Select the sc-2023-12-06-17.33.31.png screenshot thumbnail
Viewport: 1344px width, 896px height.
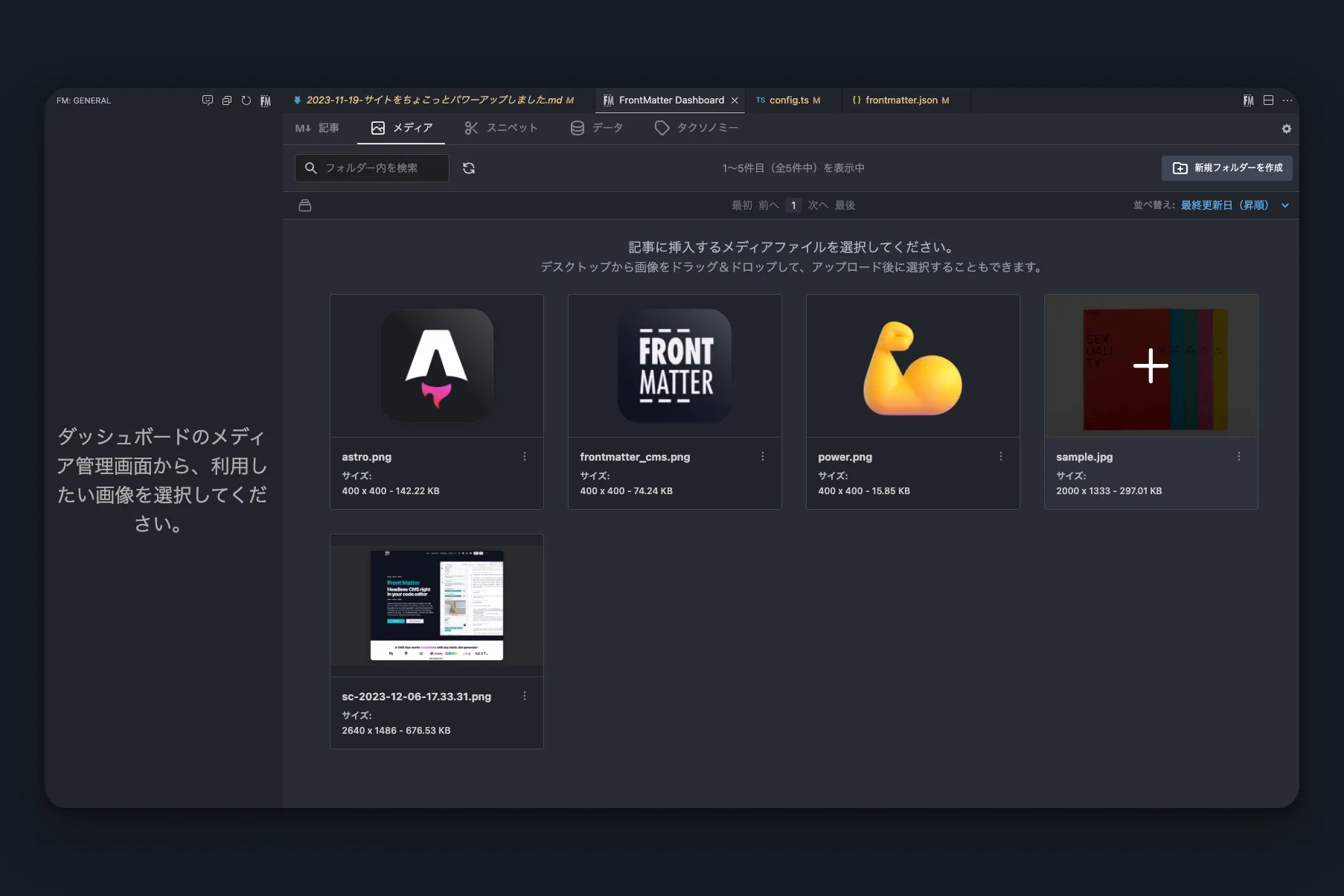click(x=437, y=605)
